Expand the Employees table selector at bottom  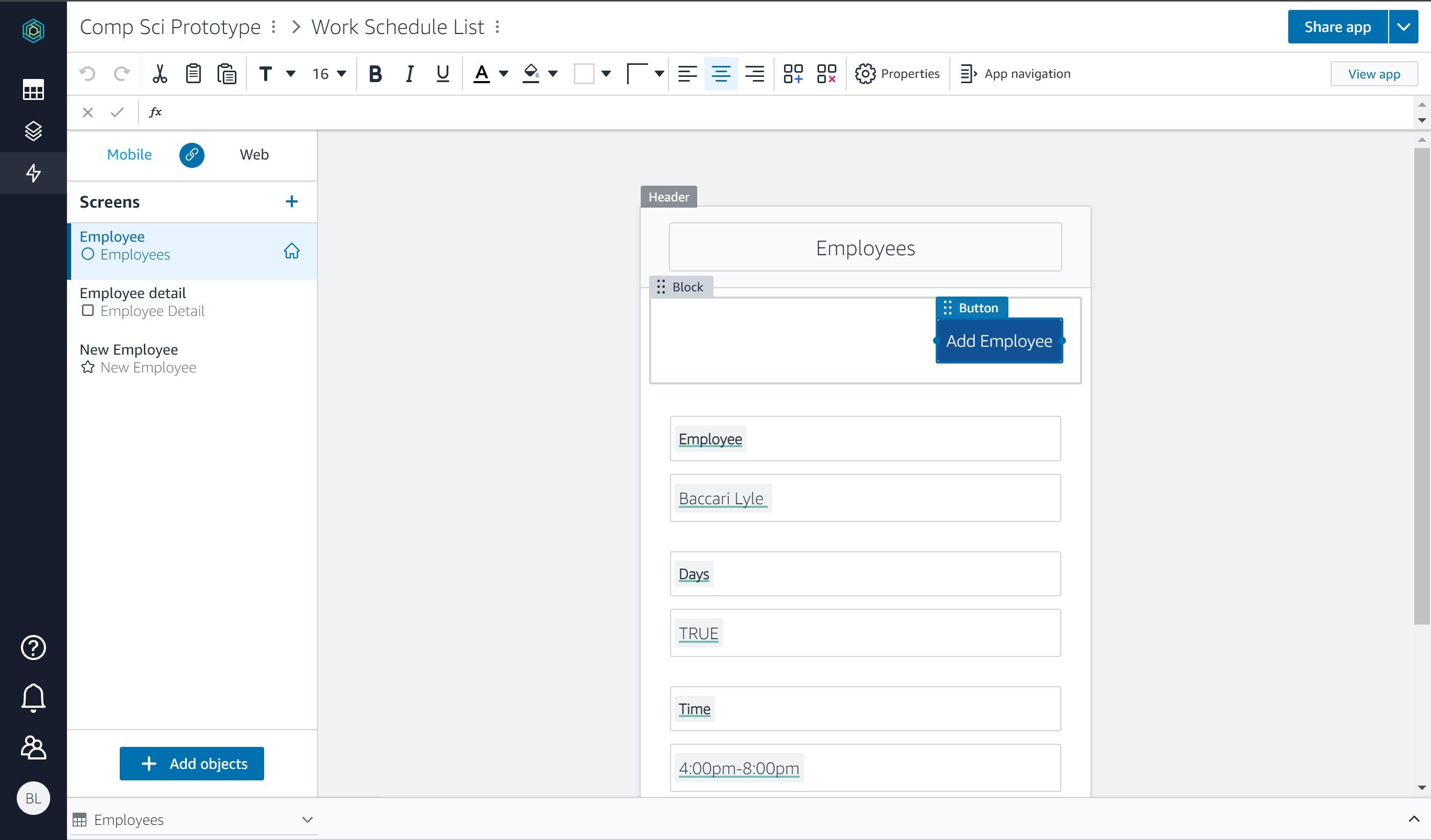[307, 820]
